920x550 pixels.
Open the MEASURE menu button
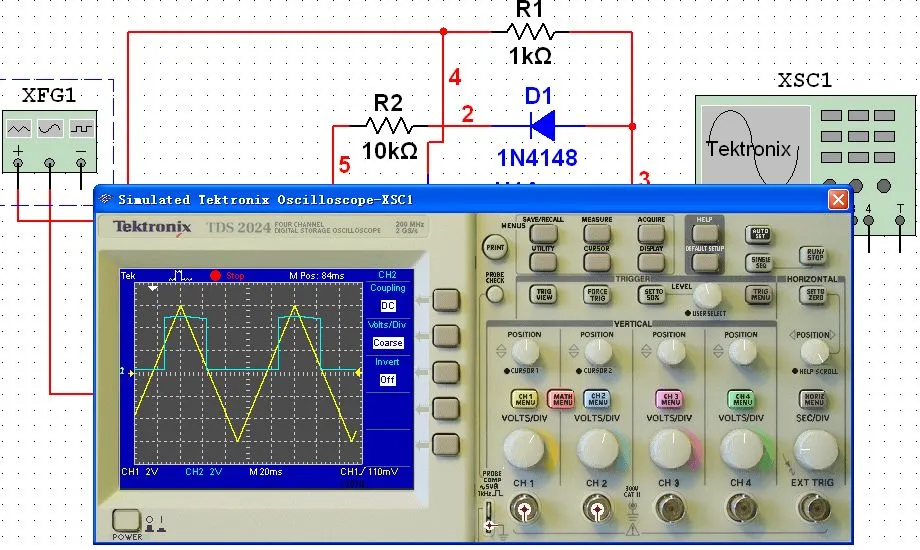click(x=597, y=234)
